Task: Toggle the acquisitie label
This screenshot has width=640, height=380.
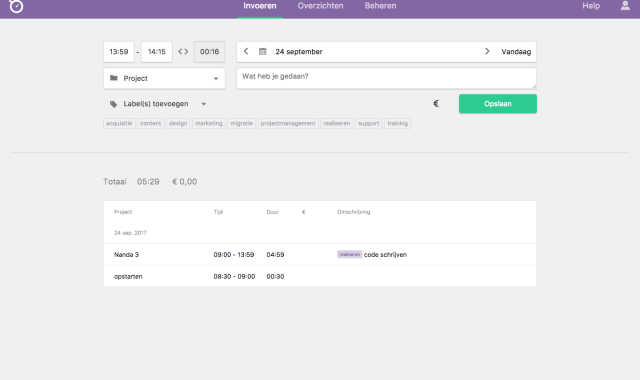Action: [119, 123]
